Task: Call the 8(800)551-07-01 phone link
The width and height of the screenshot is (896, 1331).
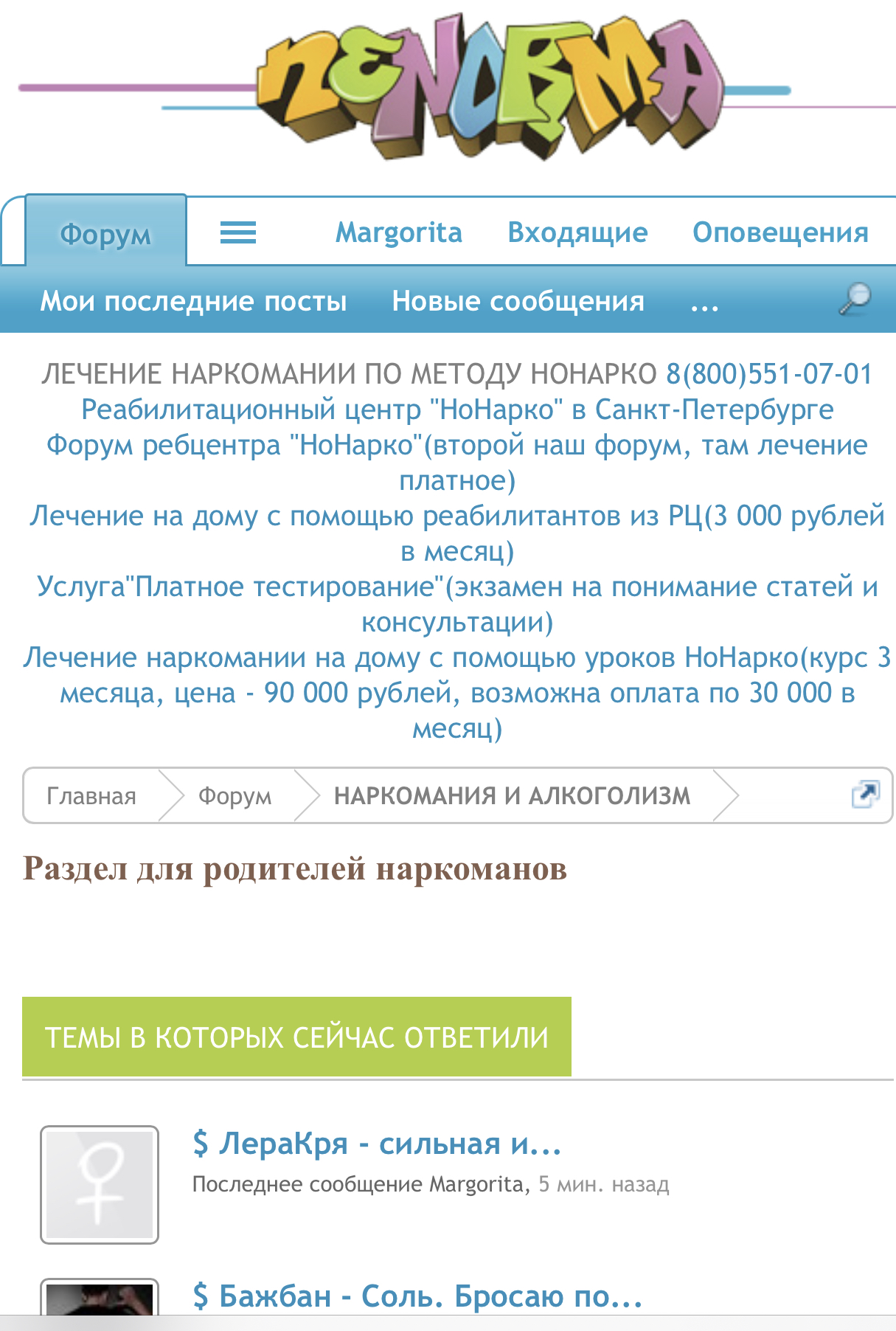Action: pyautogui.click(x=769, y=374)
